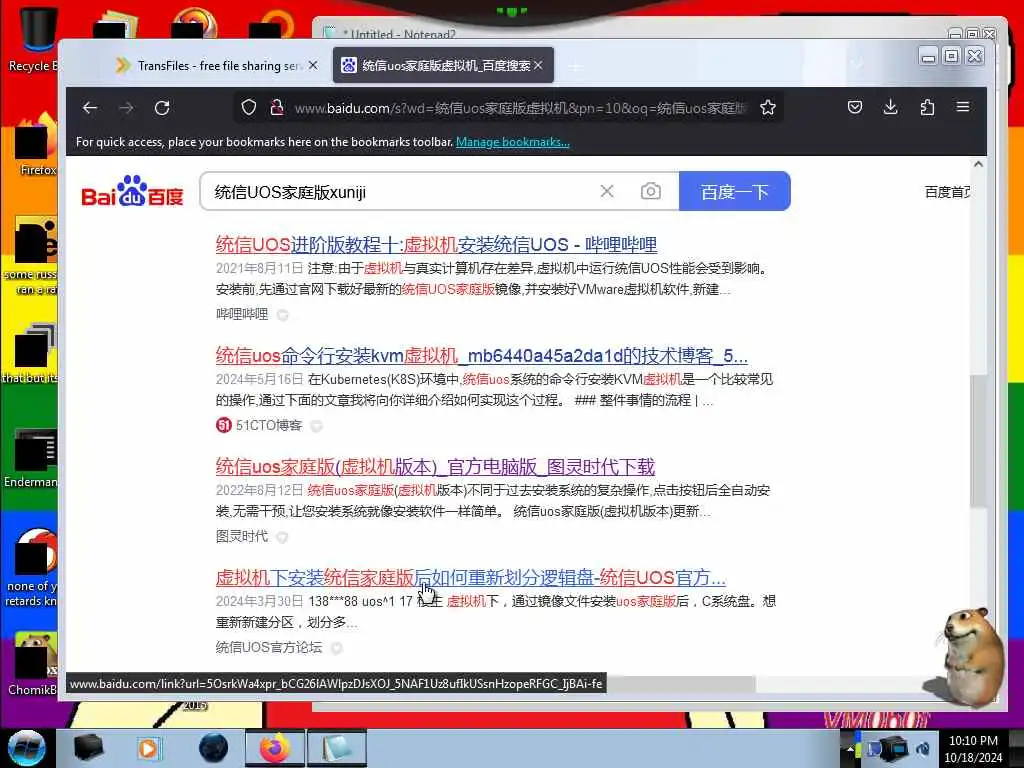
Task: Click the 51CTO red logo icon
Action: click(x=223, y=425)
